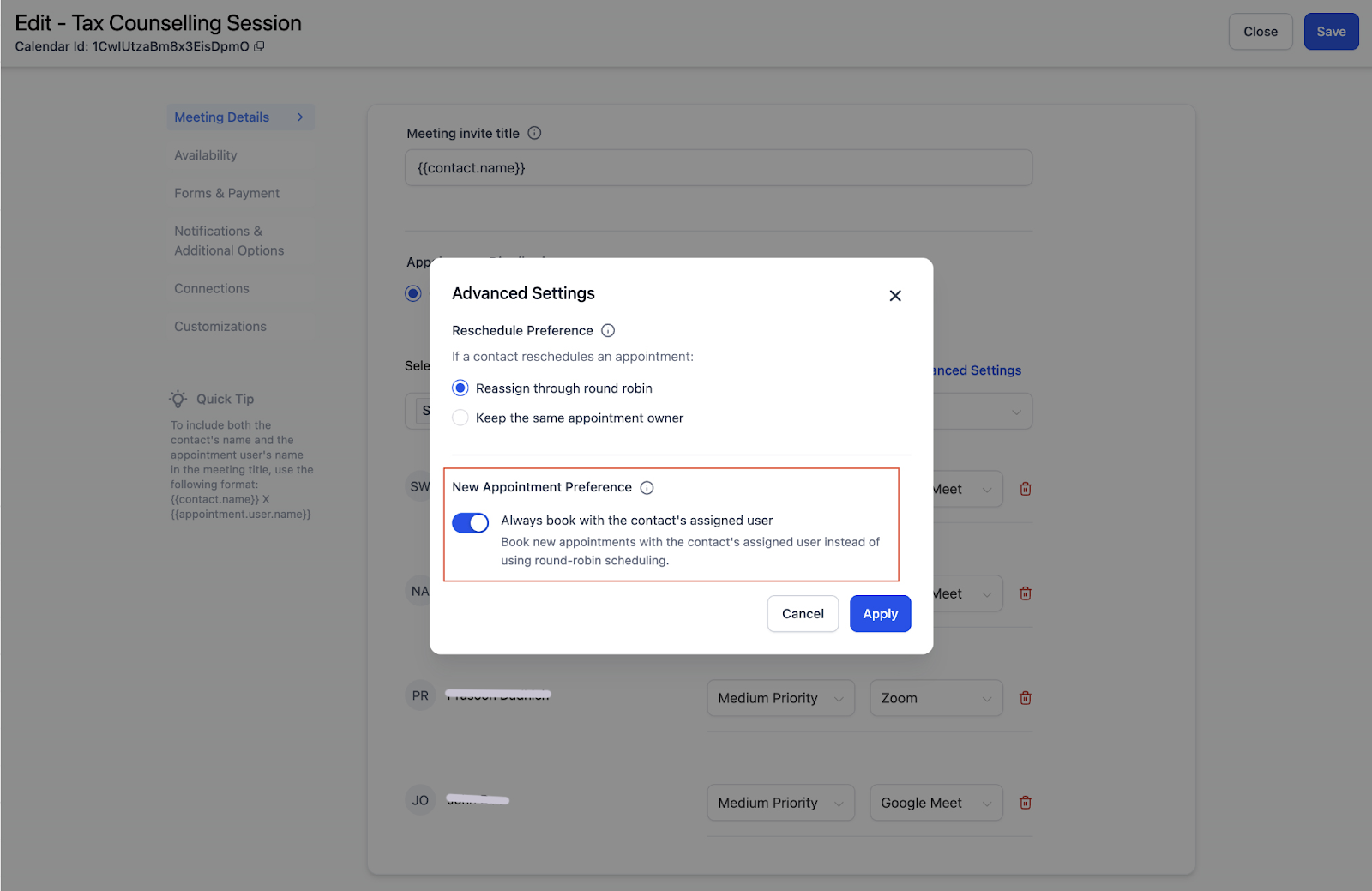This screenshot has height=891, width=1372.
Task: Save the calendar changes
Action: 1332,32
